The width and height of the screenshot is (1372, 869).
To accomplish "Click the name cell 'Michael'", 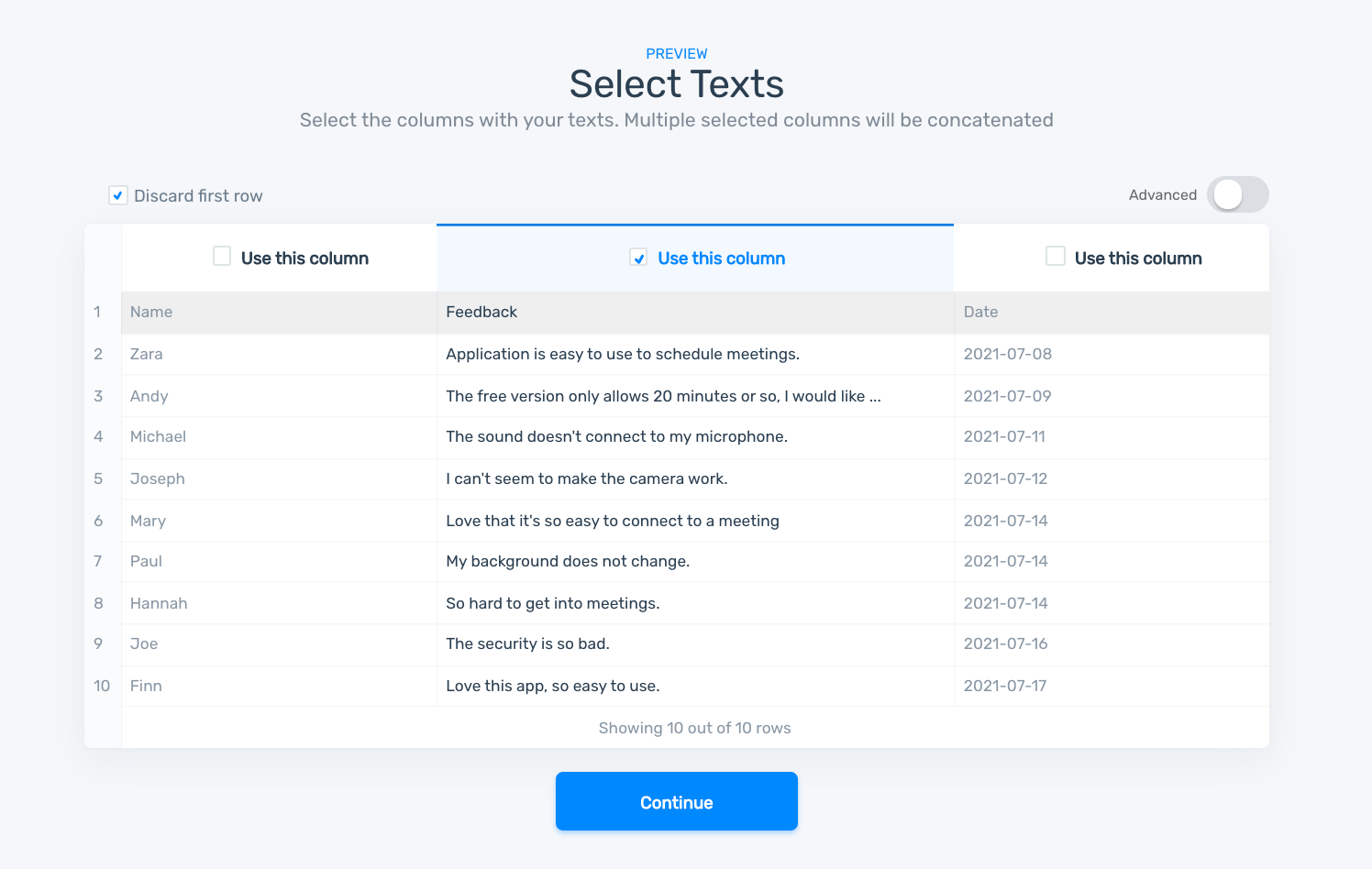I will [x=158, y=436].
